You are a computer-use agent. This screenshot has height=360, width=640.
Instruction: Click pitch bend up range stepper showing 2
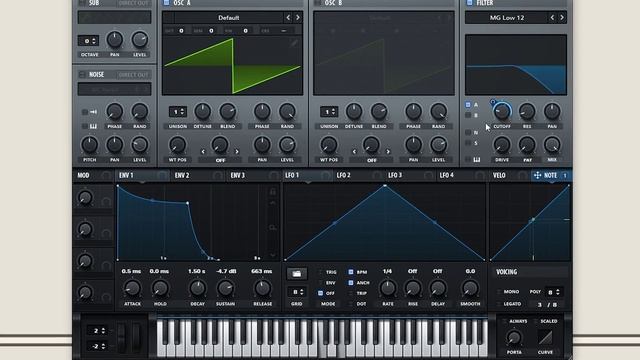coord(97,331)
